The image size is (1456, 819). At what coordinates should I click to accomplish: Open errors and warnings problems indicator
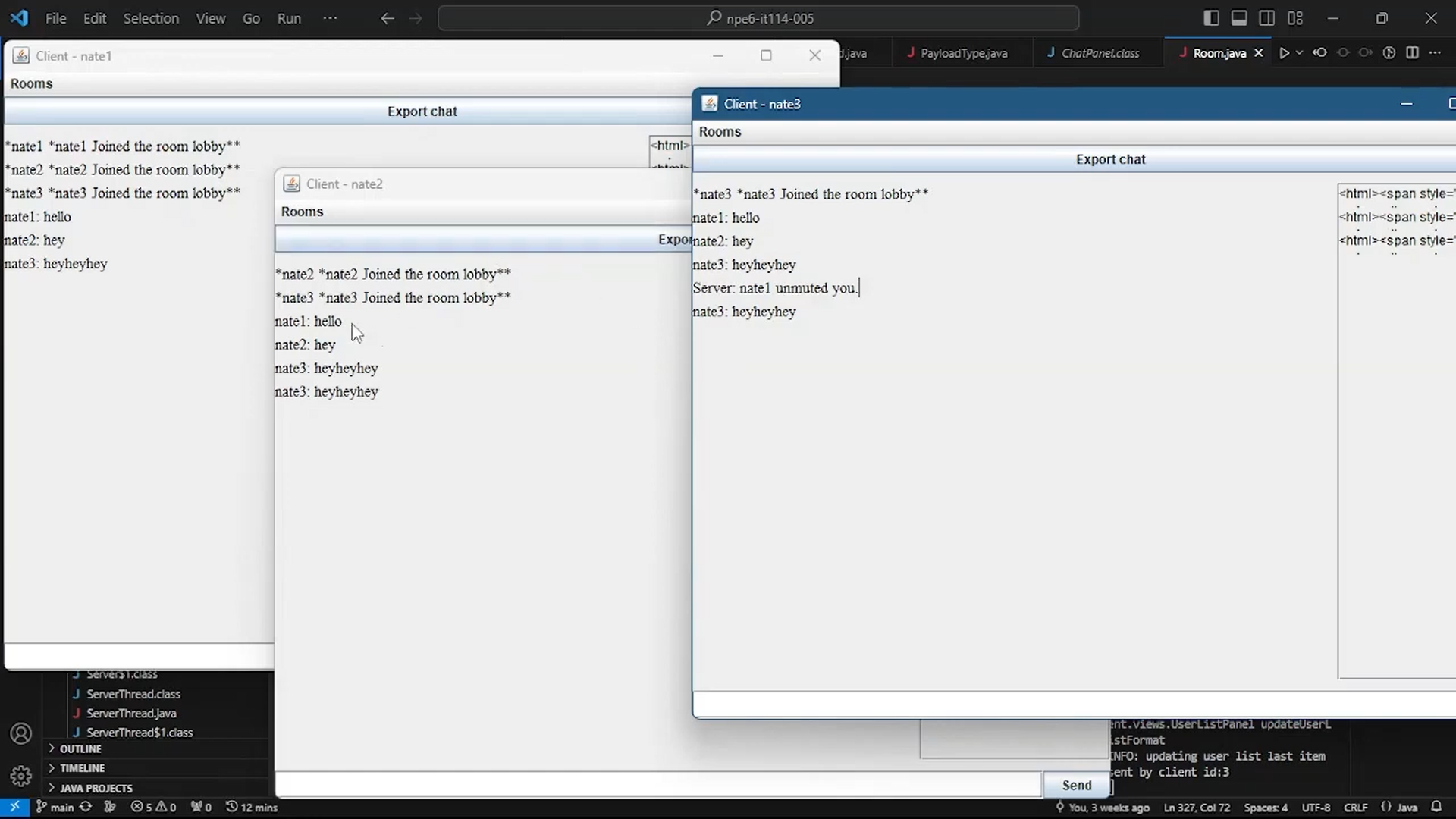coord(153,807)
